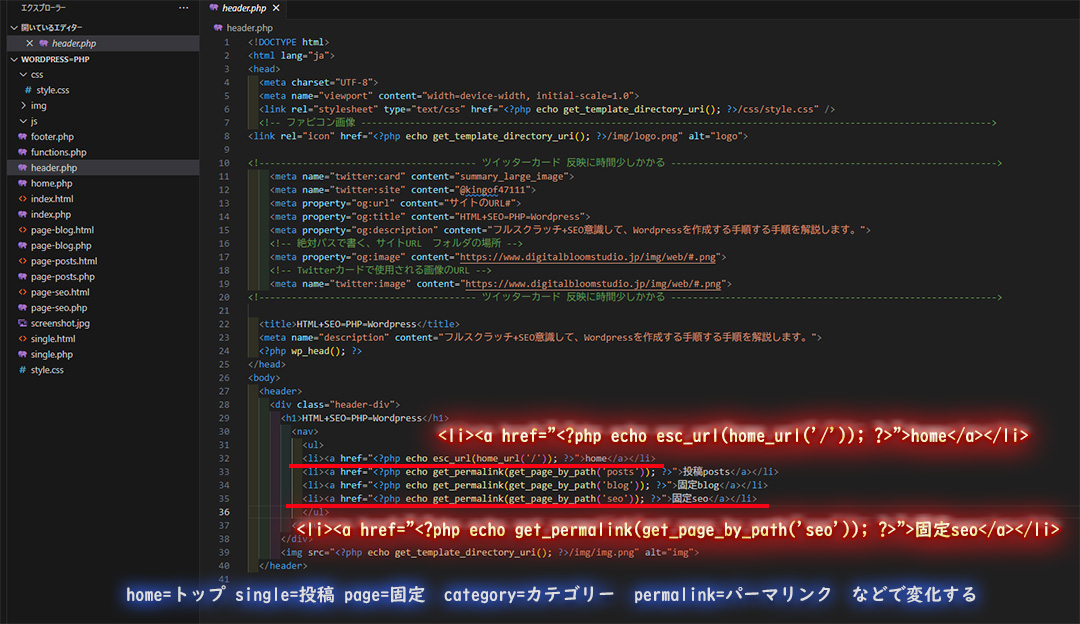Click the <img src> line on line 39

(490, 552)
